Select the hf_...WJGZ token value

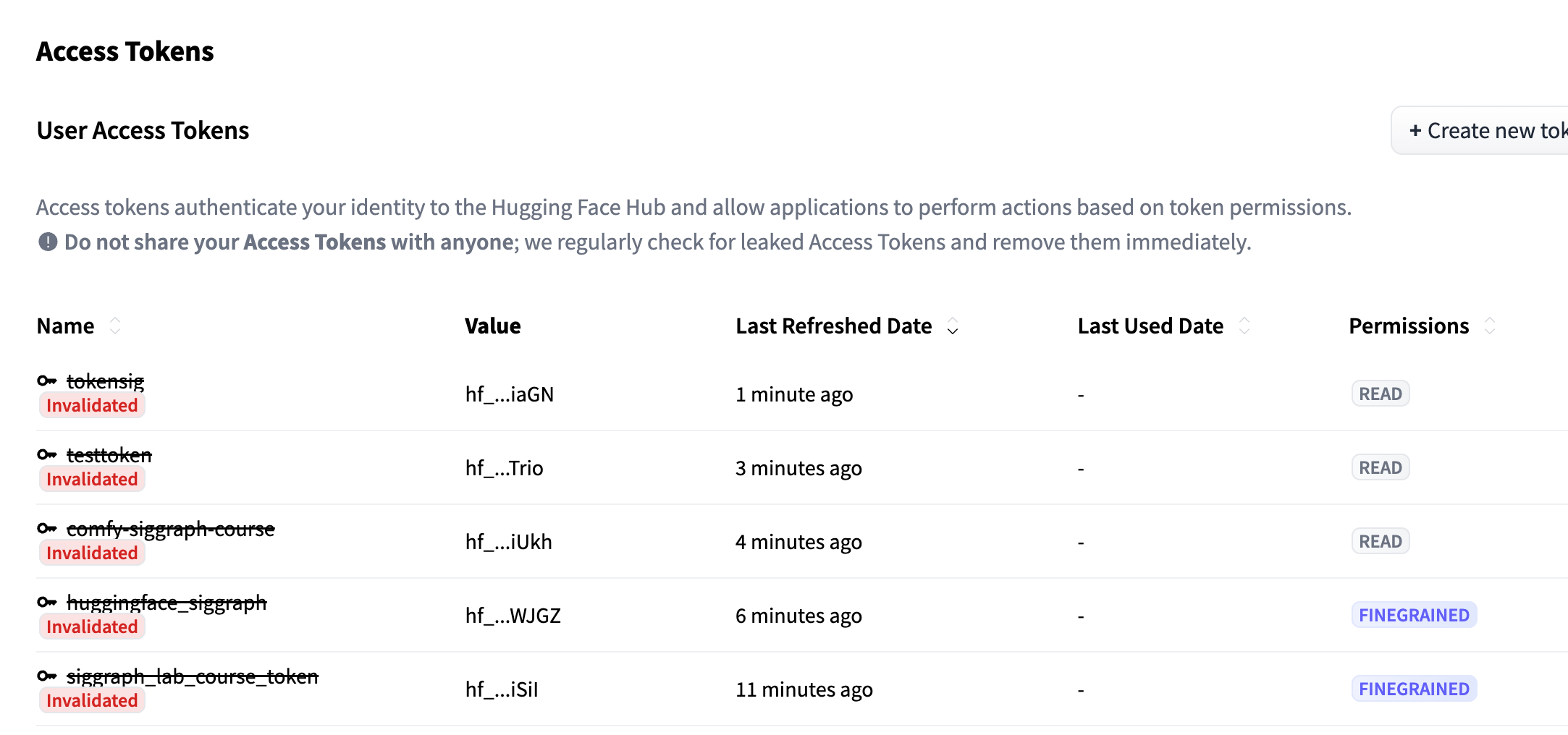pos(513,616)
